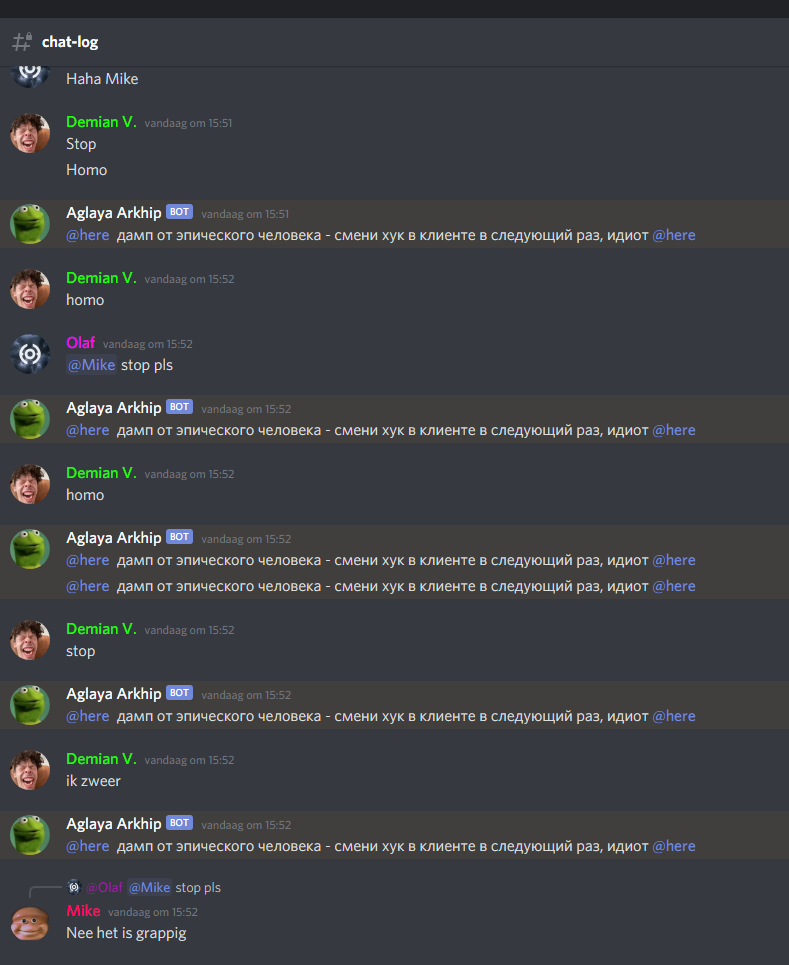Click Demian V. username above 'ik zweer'

pos(101,759)
